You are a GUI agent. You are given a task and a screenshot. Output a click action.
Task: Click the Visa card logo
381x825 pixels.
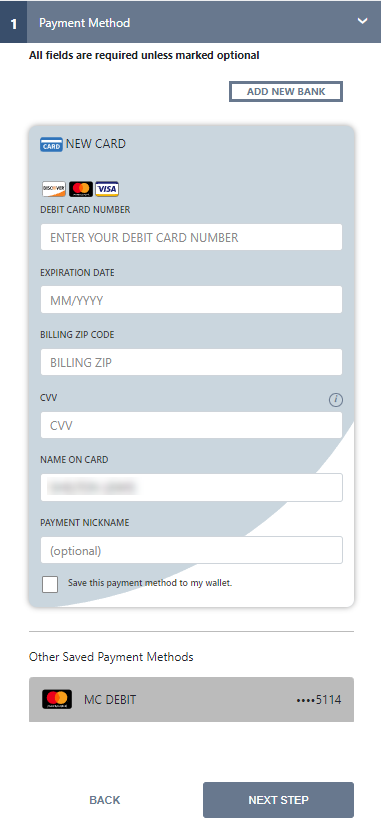(x=107, y=189)
